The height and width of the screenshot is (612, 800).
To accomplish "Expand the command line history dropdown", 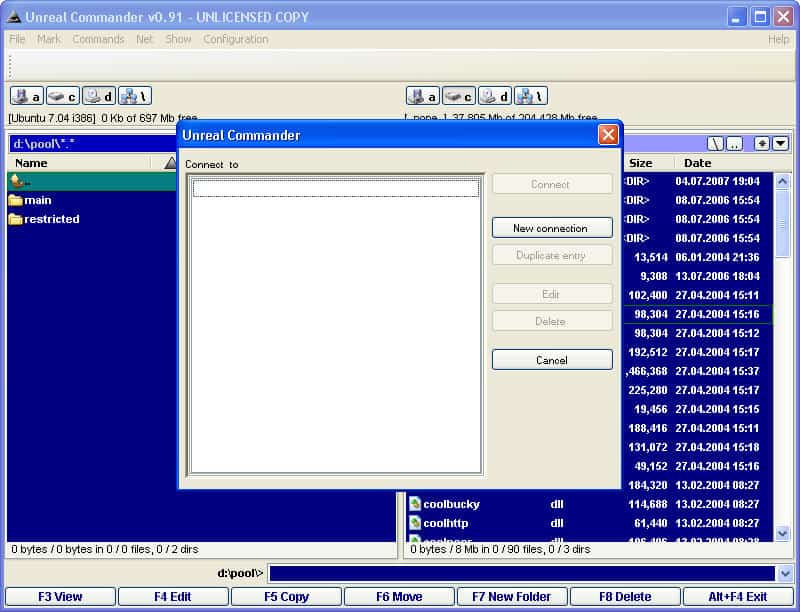I will point(786,573).
